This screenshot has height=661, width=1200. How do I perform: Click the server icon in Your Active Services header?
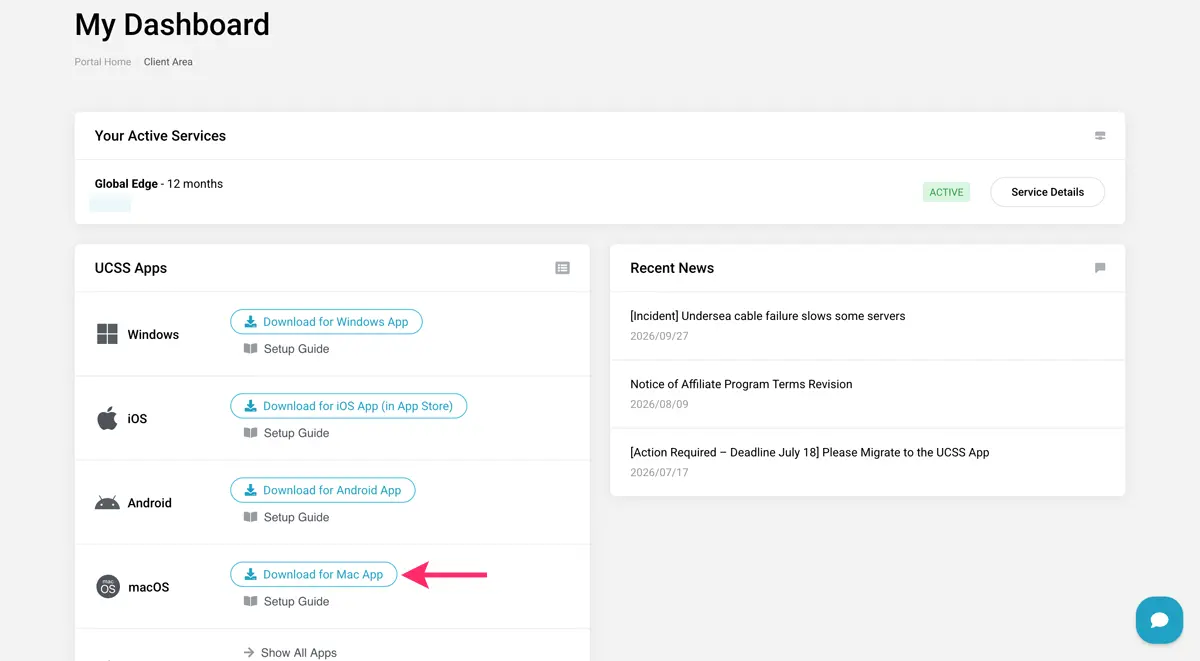pyautogui.click(x=1100, y=136)
